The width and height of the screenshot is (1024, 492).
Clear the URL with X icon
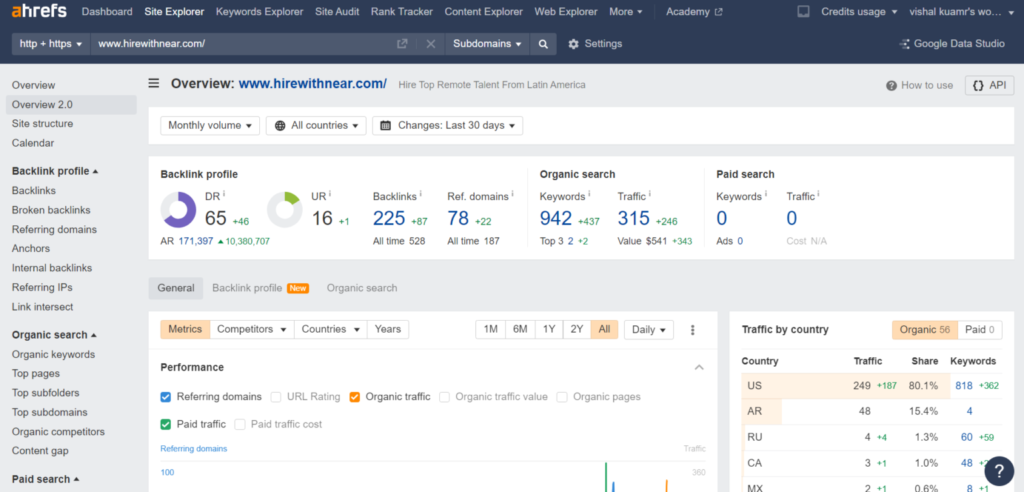(431, 44)
